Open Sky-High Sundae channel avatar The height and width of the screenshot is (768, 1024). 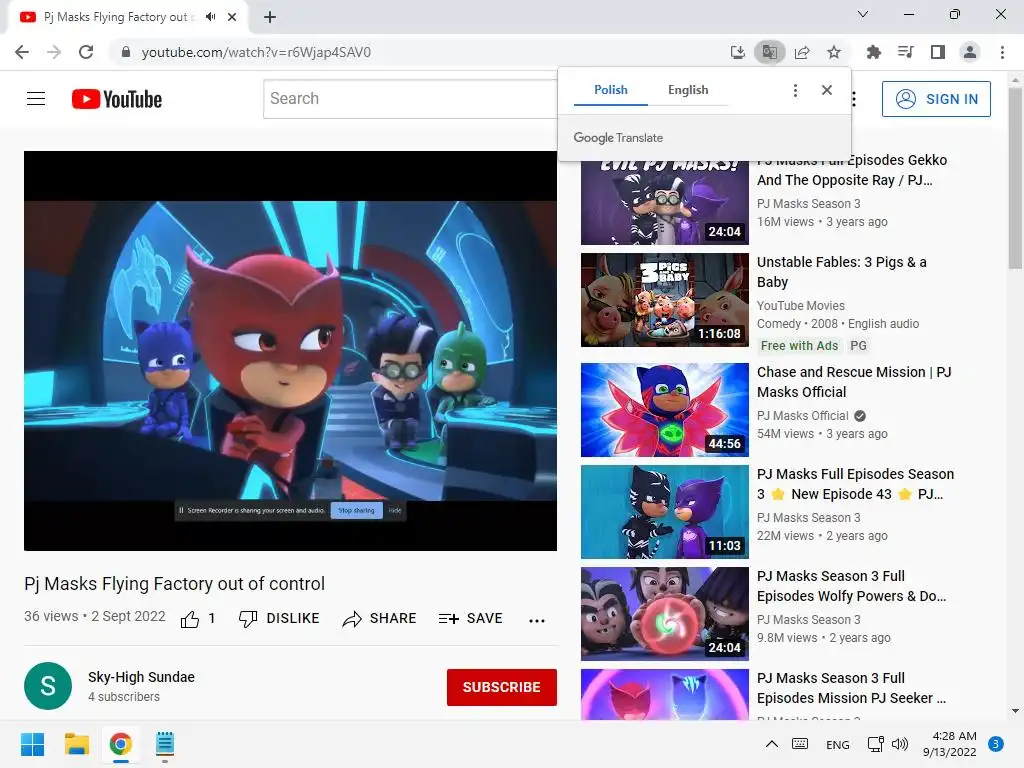(x=48, y=686)
